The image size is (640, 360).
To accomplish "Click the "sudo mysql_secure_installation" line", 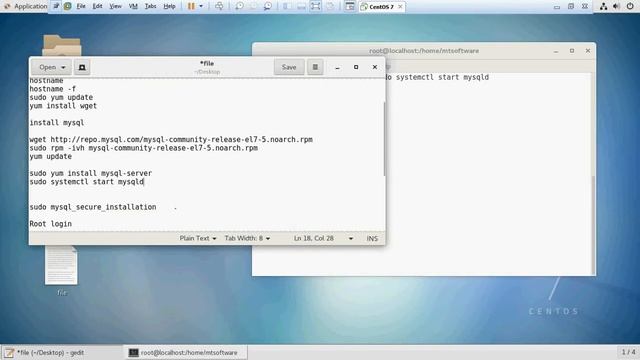I will point(93,207).
